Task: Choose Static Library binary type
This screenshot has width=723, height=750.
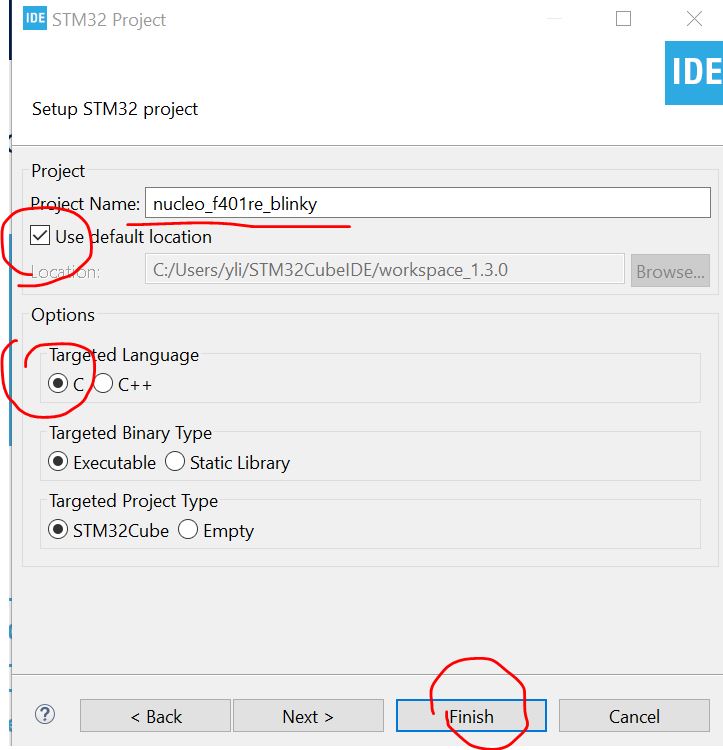Action: coord(175,462)
